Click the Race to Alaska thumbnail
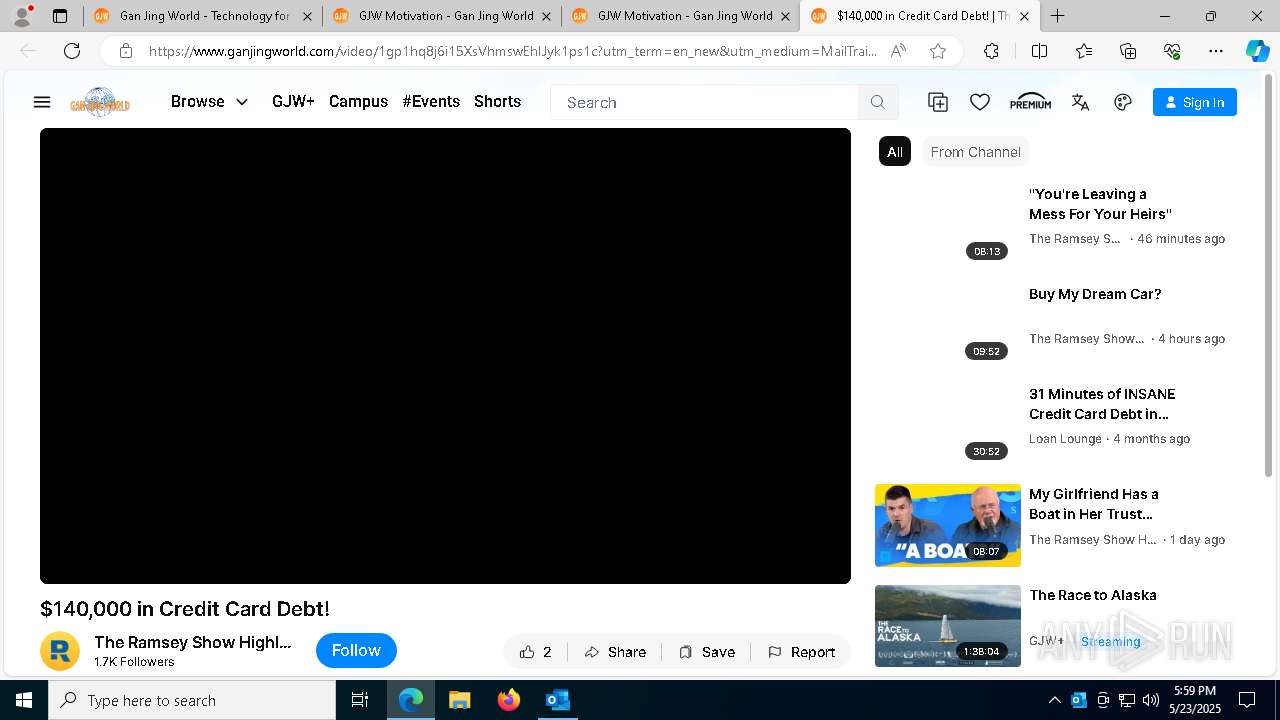Screen dimensions: 1280x720 click(x=948, y=626)
